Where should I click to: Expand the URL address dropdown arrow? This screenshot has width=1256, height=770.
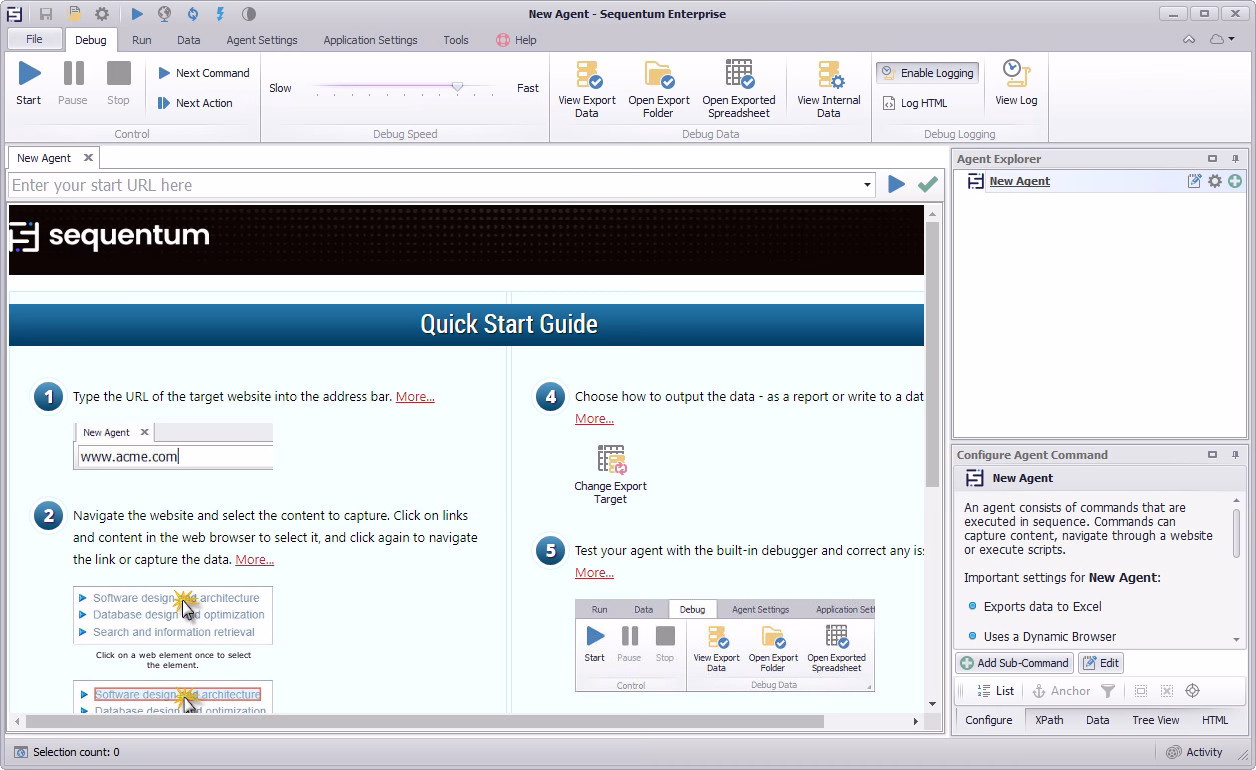tap(867, 185)
